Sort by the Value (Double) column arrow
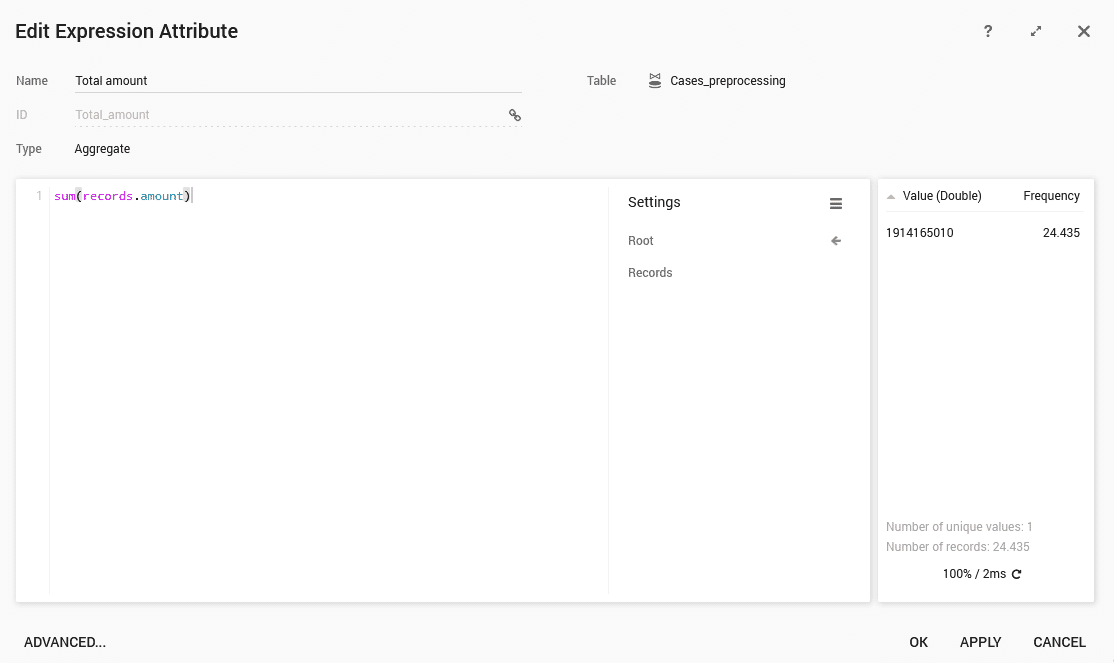Viewport: 1114px width, 663px height. pos(891,197)
